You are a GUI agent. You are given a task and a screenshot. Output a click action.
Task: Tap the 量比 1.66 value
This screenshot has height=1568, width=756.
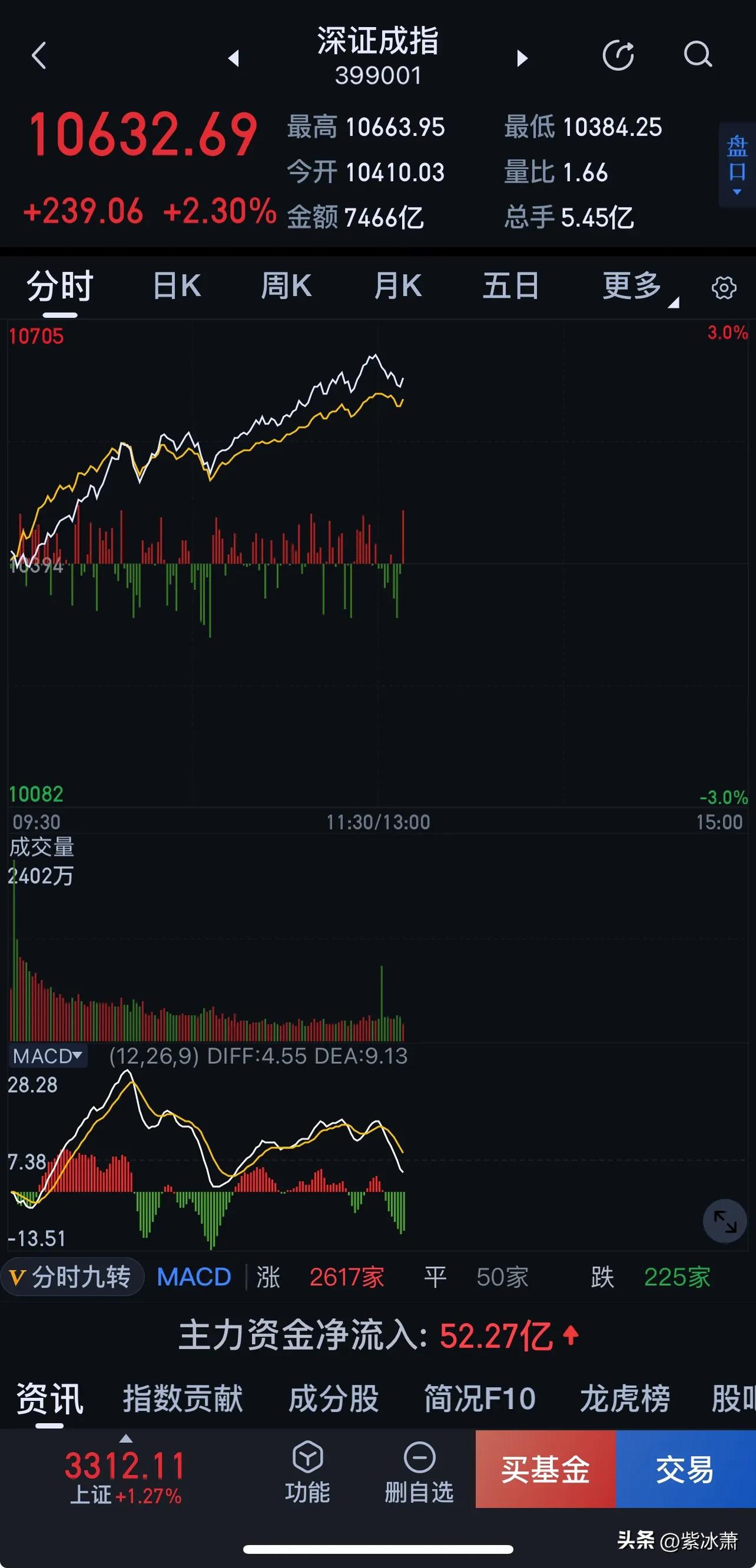coord(556,172)
